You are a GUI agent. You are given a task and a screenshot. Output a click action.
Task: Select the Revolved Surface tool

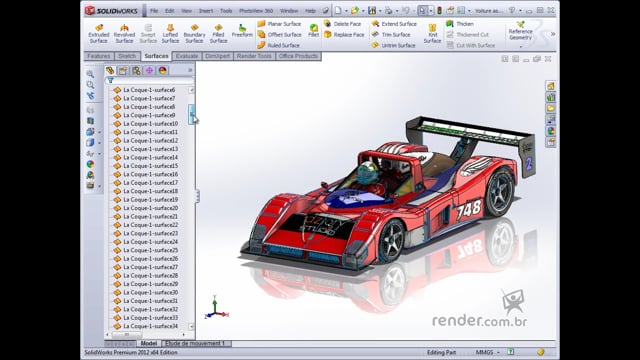(124, 33)
